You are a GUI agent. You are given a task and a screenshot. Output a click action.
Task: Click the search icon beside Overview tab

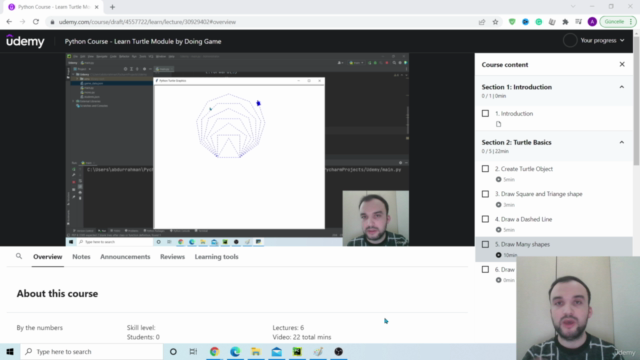pos(19,256)
